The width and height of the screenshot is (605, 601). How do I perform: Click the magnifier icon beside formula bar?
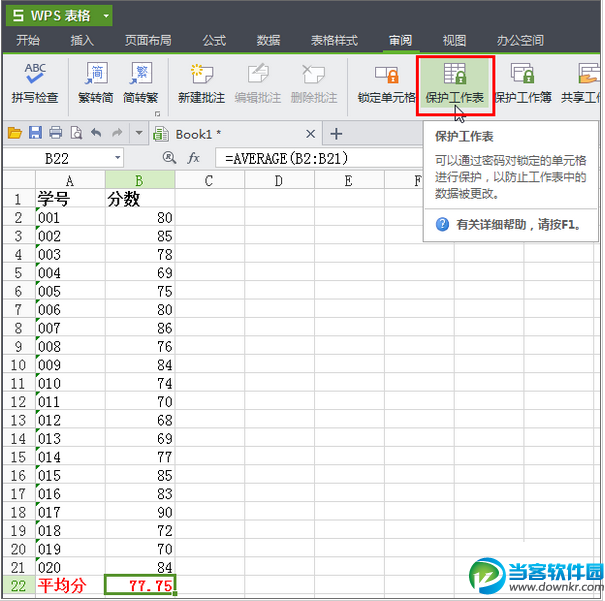coord(169,157)
